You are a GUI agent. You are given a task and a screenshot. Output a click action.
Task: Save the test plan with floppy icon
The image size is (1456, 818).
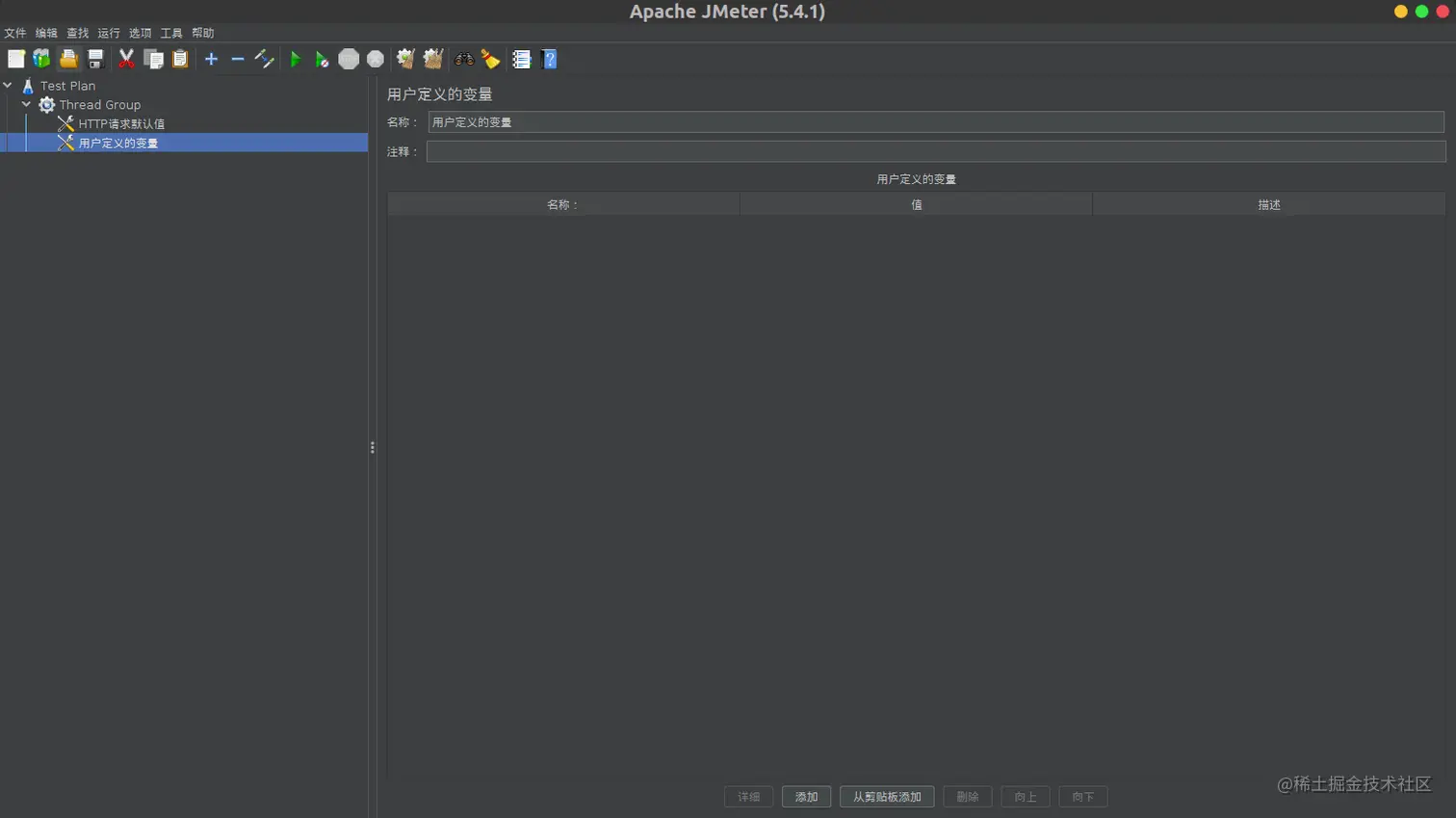pyautogui.click(x=95, y=60)
